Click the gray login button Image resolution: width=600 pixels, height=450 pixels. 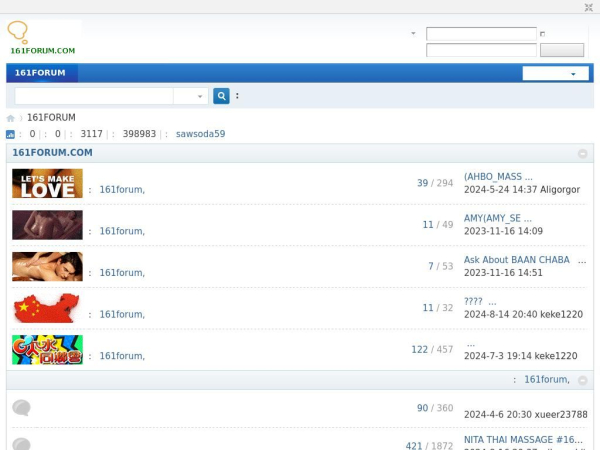click(562, 50)
